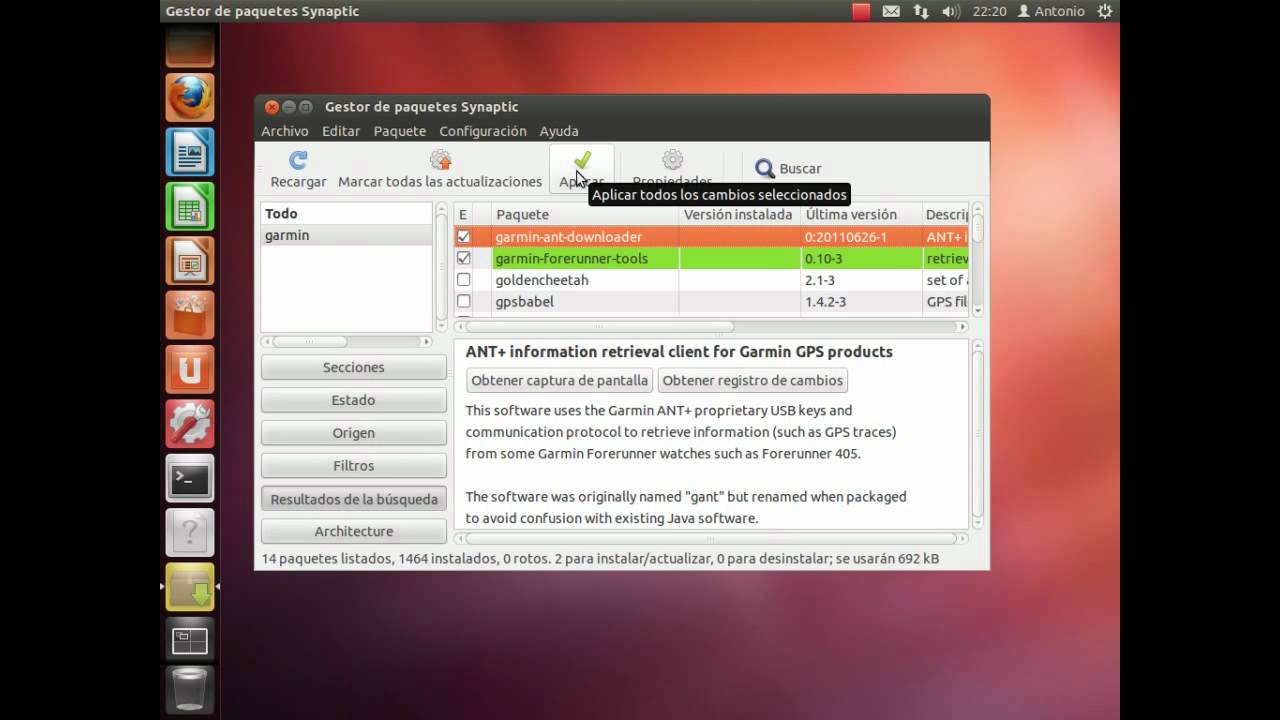
Task: Open Ubuntu One dock icon
Action: [x=190, y=370]
